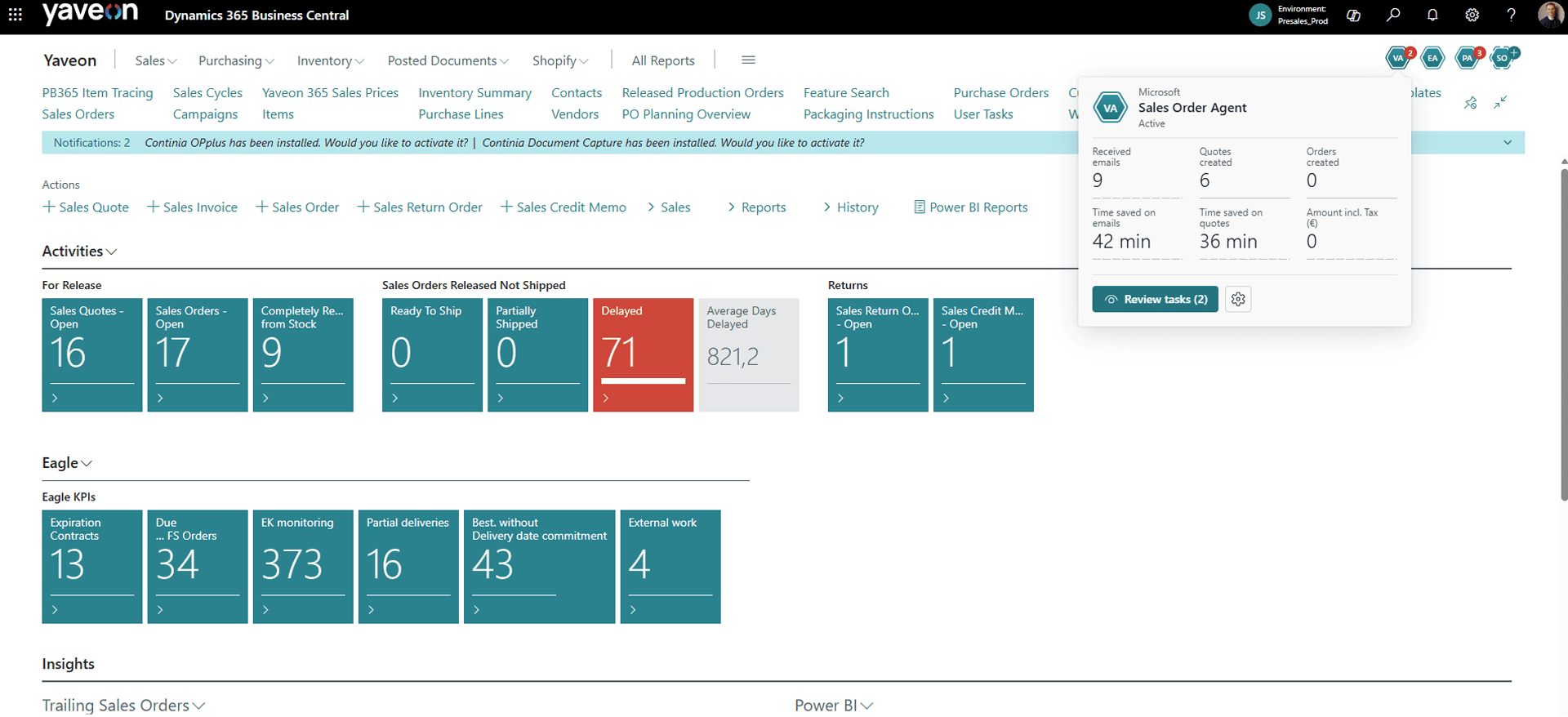Open the notifications bell

tap(1432, 15)
